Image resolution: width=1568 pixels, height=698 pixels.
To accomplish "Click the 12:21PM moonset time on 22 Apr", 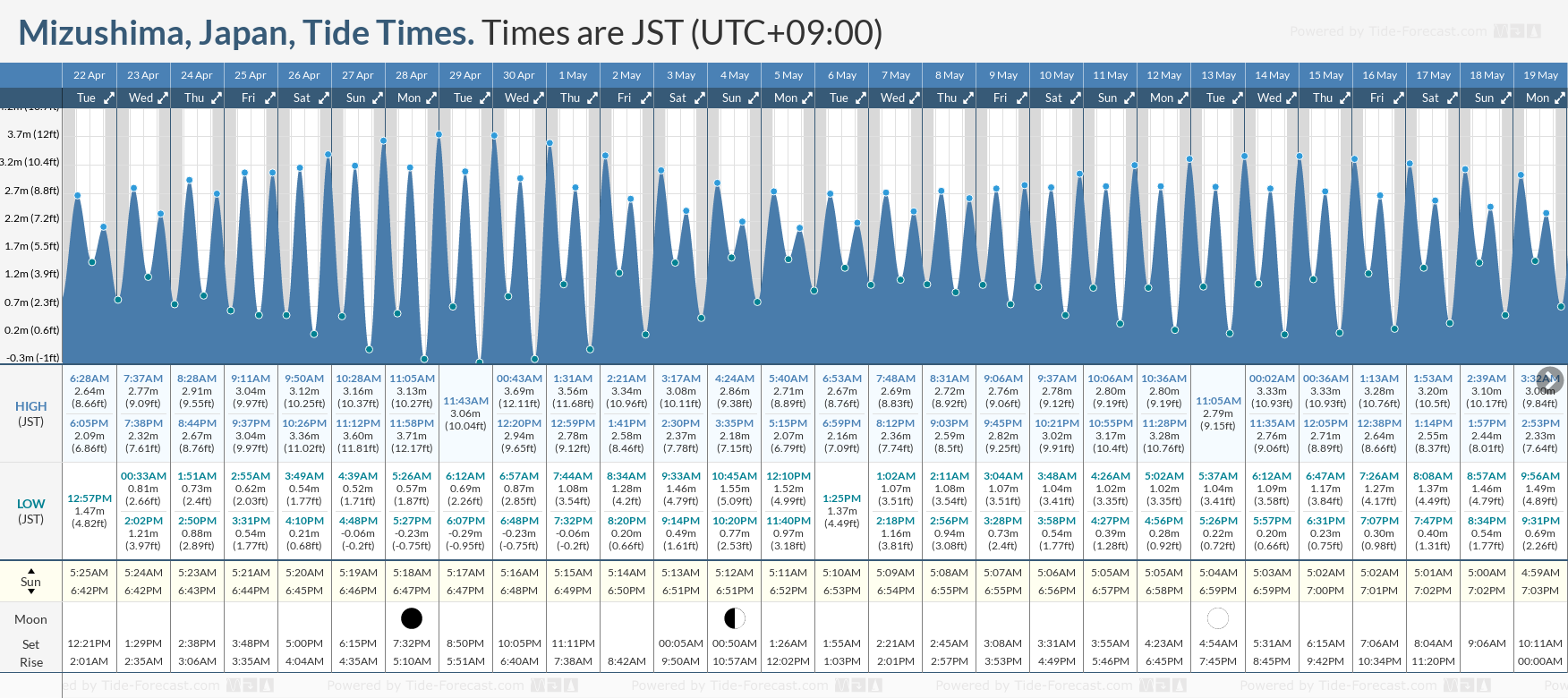I will [89, 643].
